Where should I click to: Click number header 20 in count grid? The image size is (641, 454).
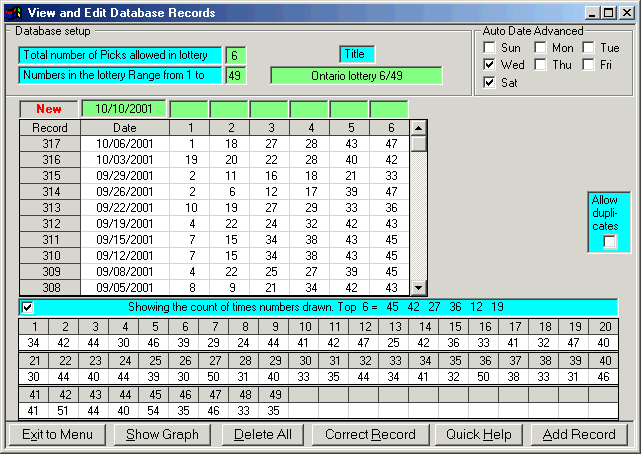(604, 327)
